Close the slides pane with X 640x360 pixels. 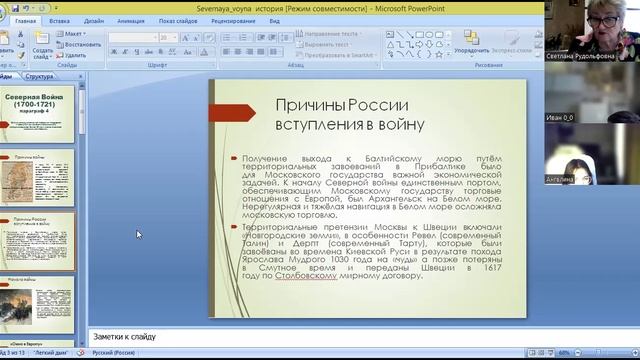pos(80,76)
